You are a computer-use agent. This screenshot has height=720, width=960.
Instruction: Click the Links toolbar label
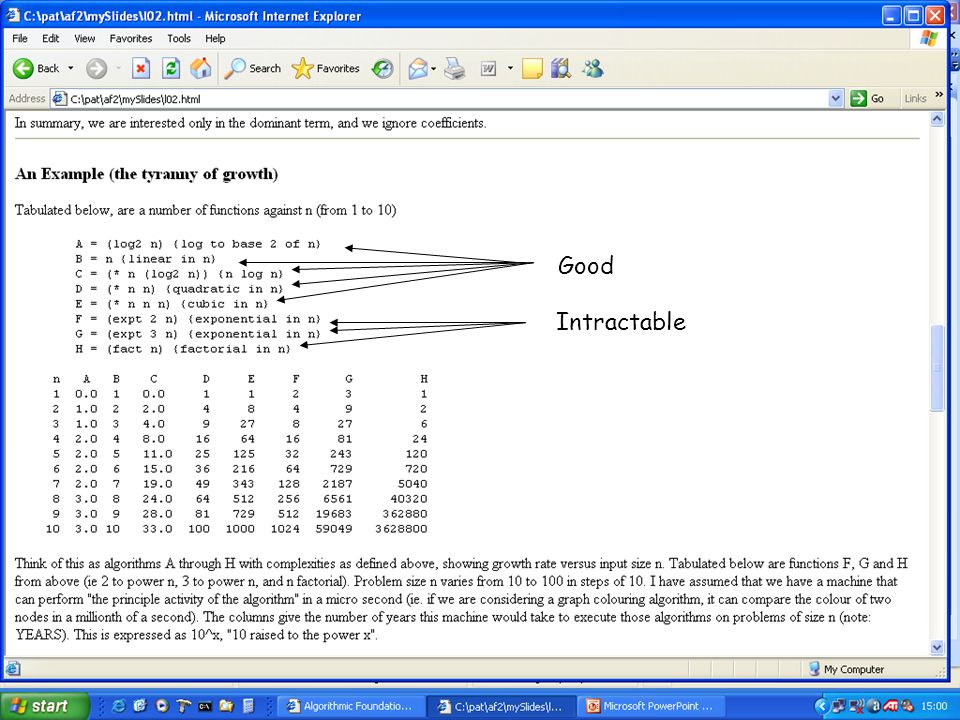pyautogui.click(x=915, y=99)
